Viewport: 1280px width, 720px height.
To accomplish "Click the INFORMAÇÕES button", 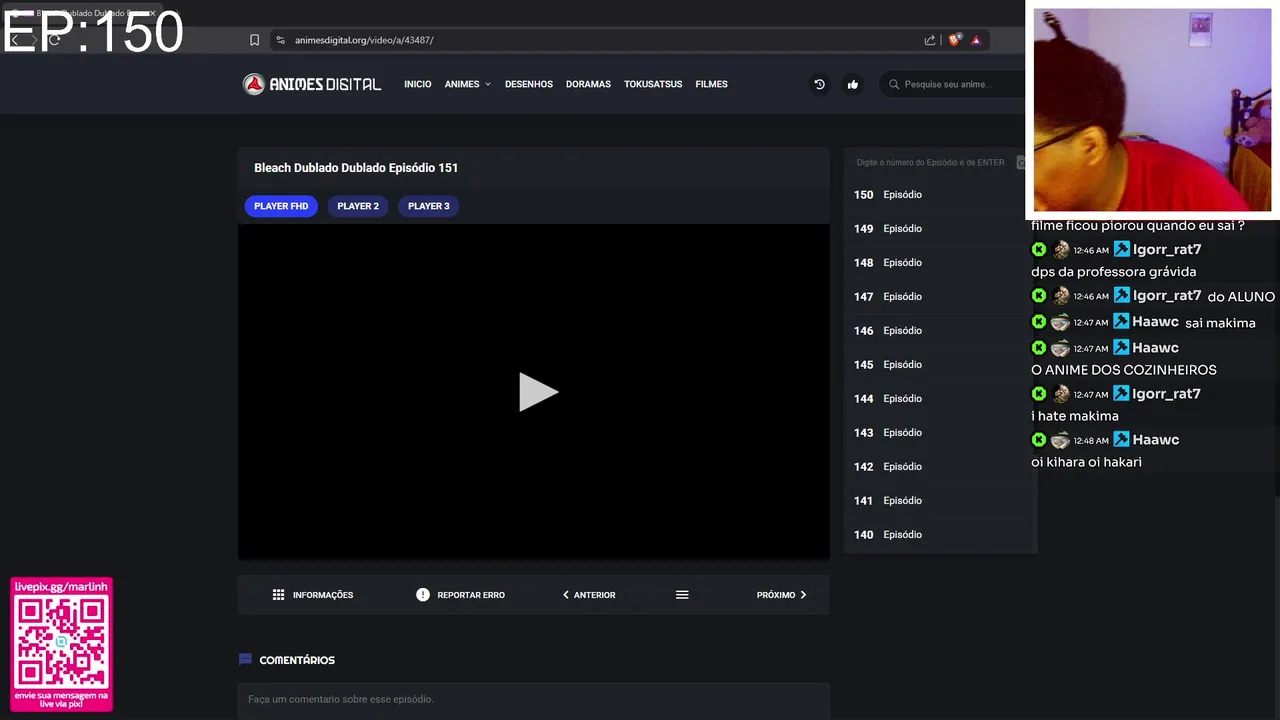I will (313, 595).
